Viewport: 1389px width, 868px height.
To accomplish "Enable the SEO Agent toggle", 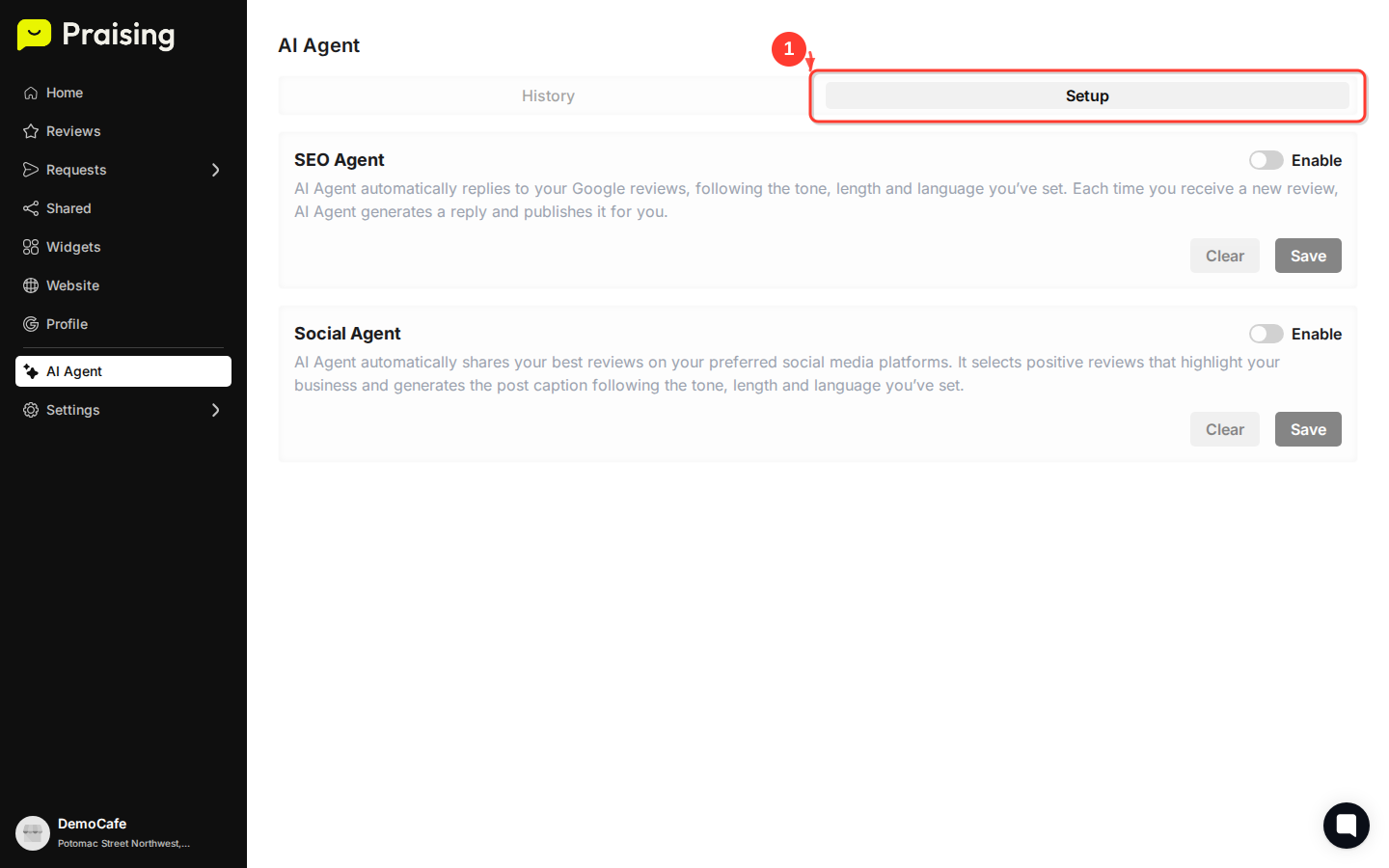I will tap(1266, 160).
